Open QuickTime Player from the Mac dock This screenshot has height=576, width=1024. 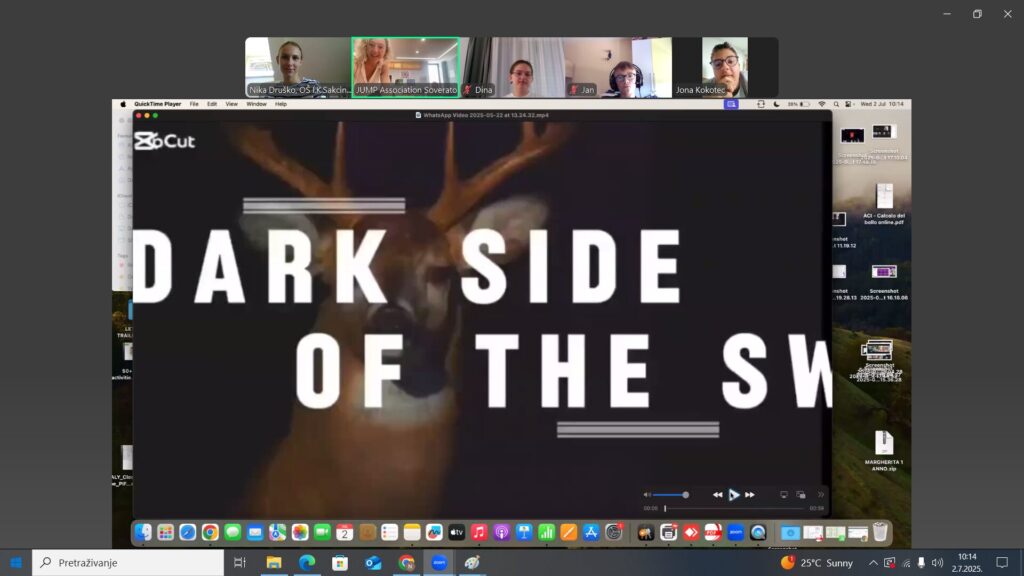[758, 532]
